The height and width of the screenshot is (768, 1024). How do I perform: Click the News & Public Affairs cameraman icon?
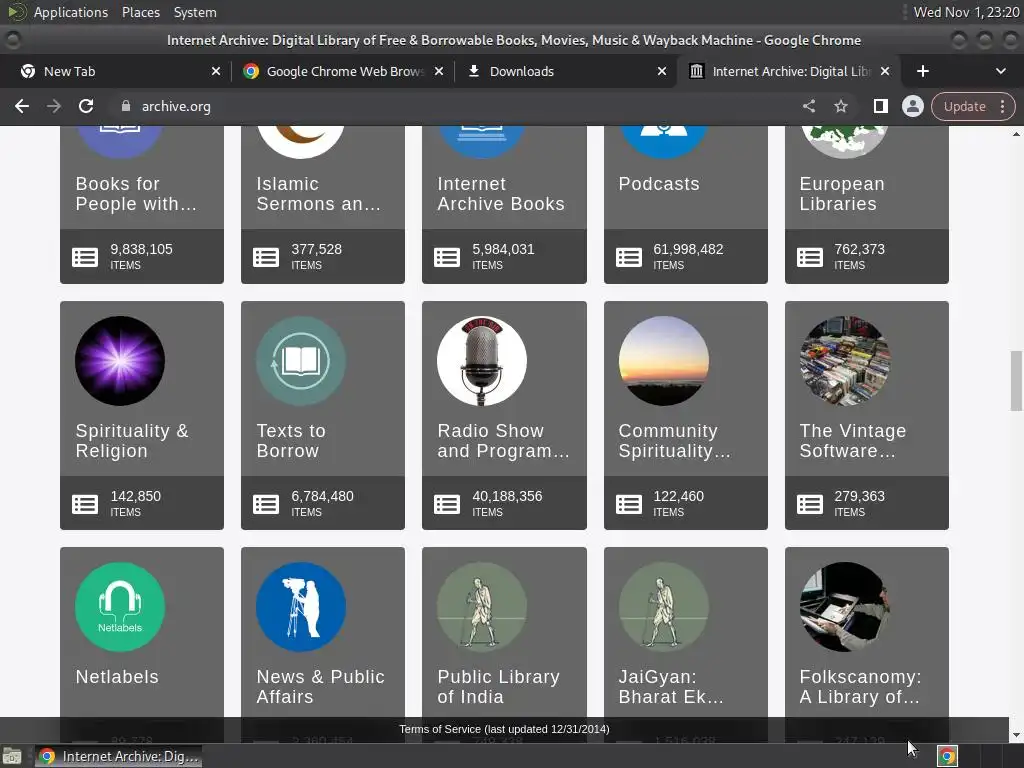click(x=301, y=607)
